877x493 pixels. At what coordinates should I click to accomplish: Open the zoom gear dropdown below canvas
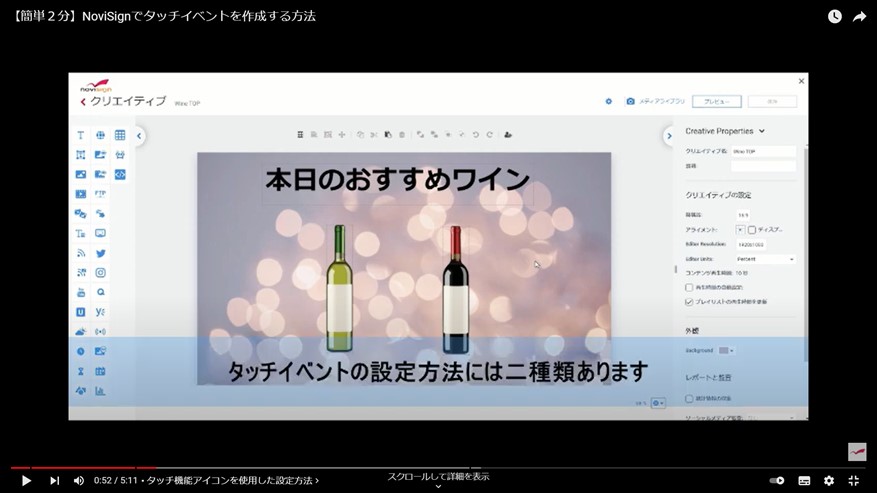click(658, 403)
